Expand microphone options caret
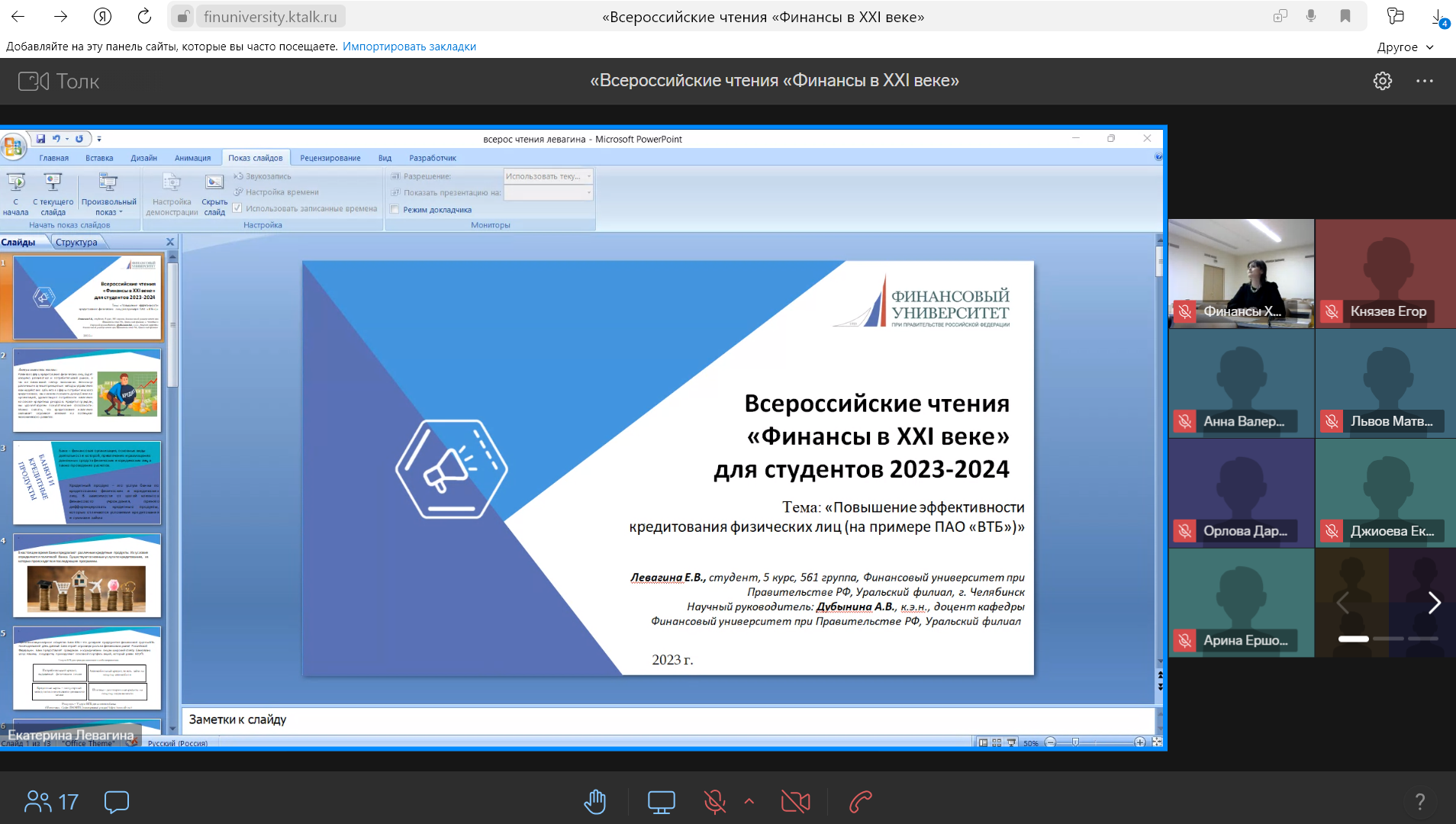The width and height of the screenshot is (1456, 824). (749, 801)
